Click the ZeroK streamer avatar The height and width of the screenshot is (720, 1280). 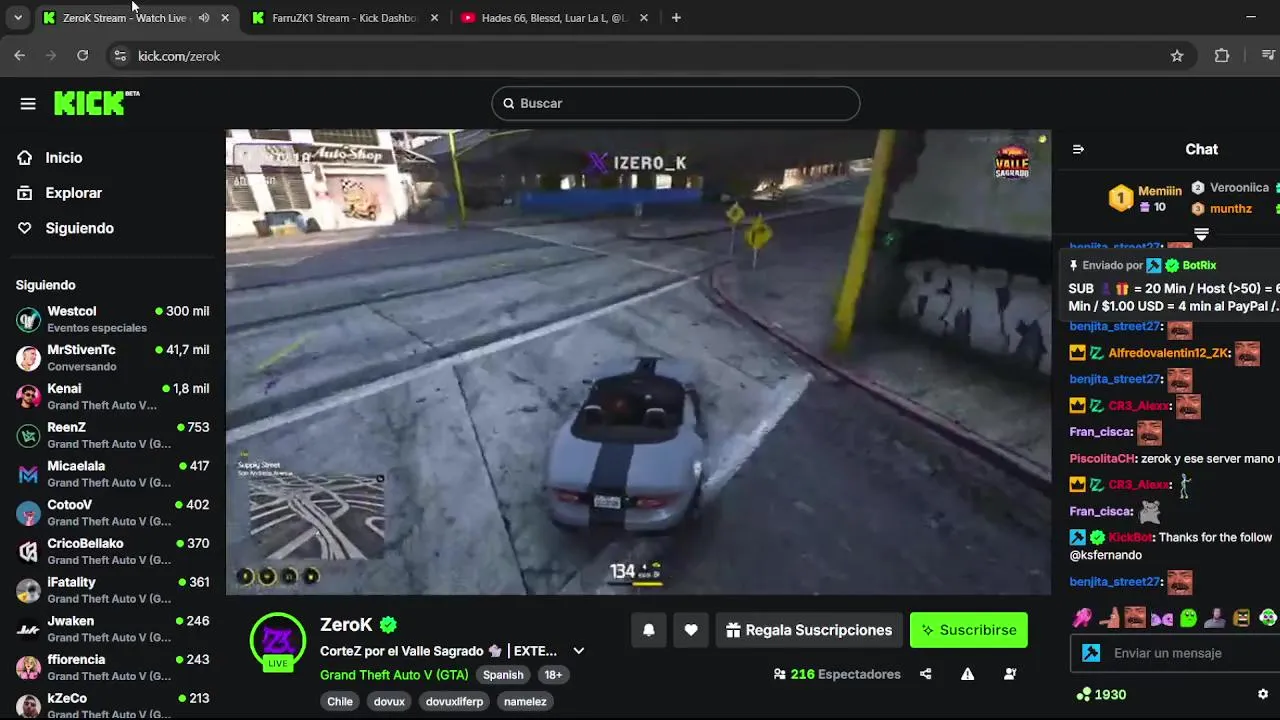[x=277, y=641]
